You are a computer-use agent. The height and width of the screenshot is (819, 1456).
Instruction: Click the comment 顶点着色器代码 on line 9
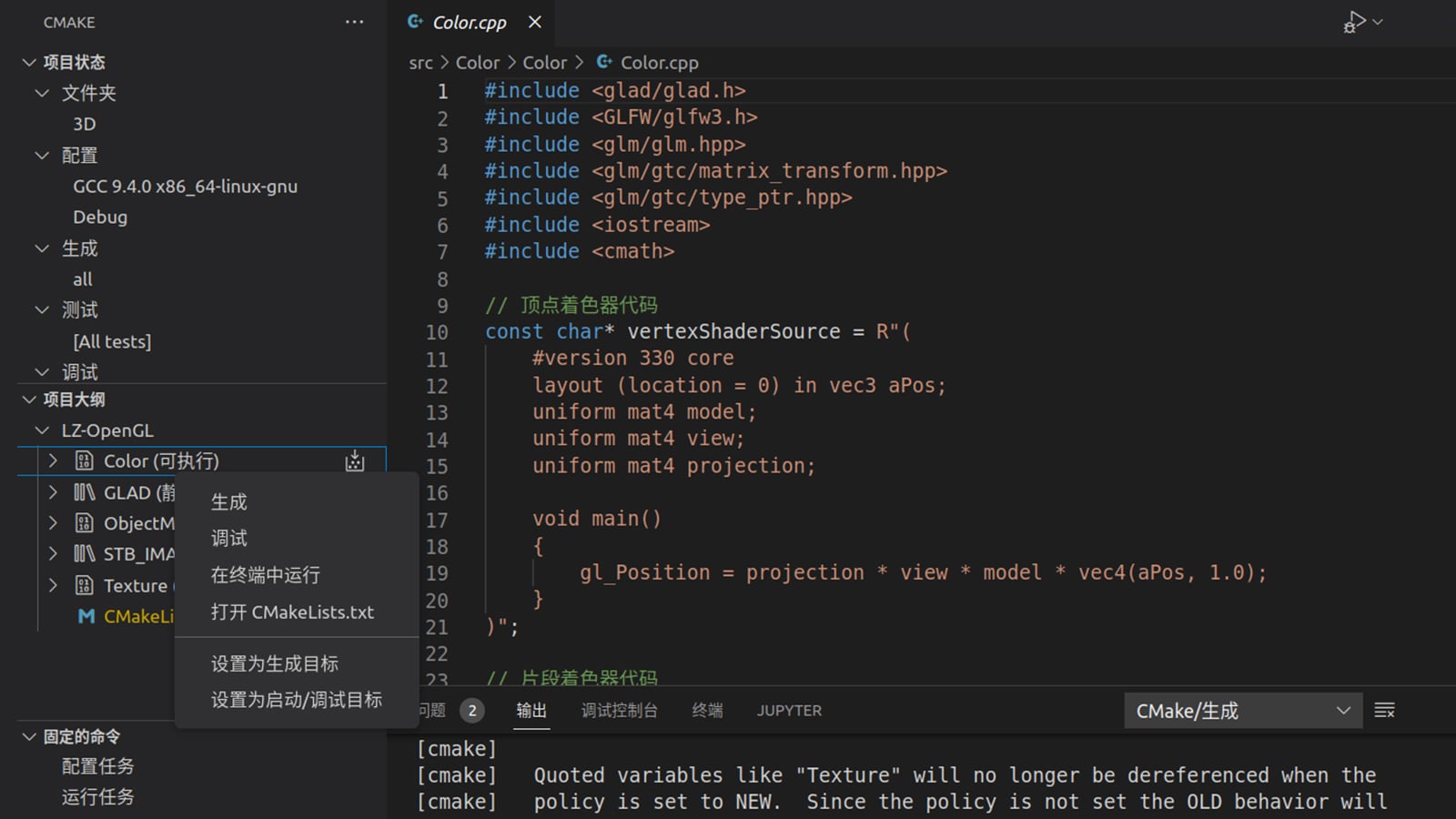click(x=588, y=305)
